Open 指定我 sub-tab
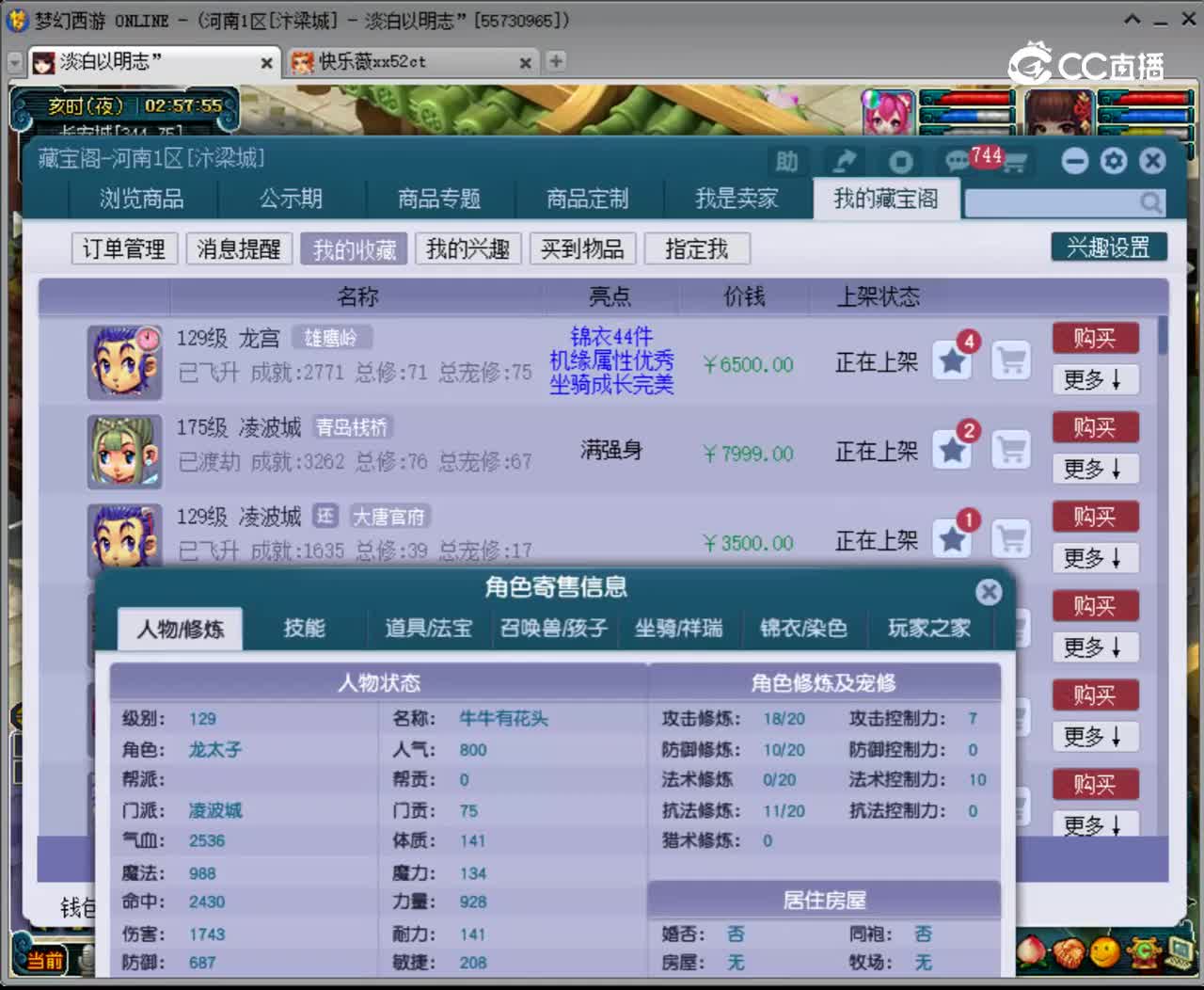This screenshot has width=1204, height=990. click(x=697, y=248)
